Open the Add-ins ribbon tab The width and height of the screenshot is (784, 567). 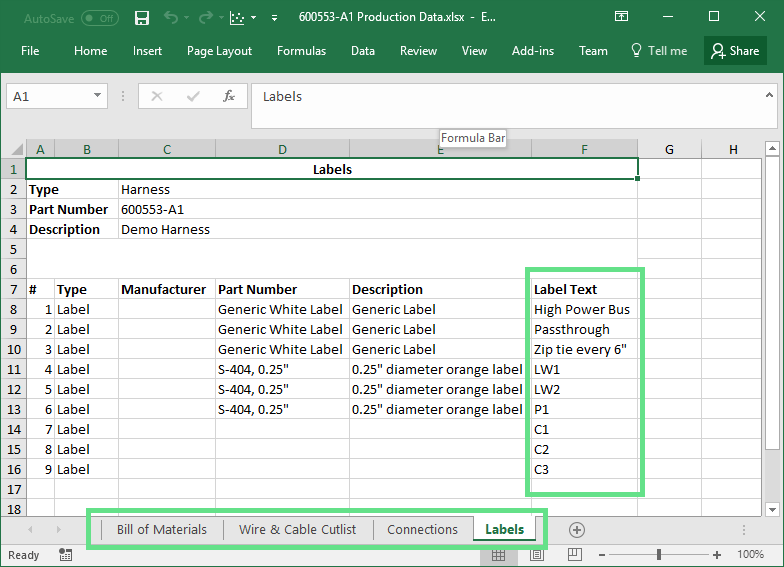tap(532, 51)
